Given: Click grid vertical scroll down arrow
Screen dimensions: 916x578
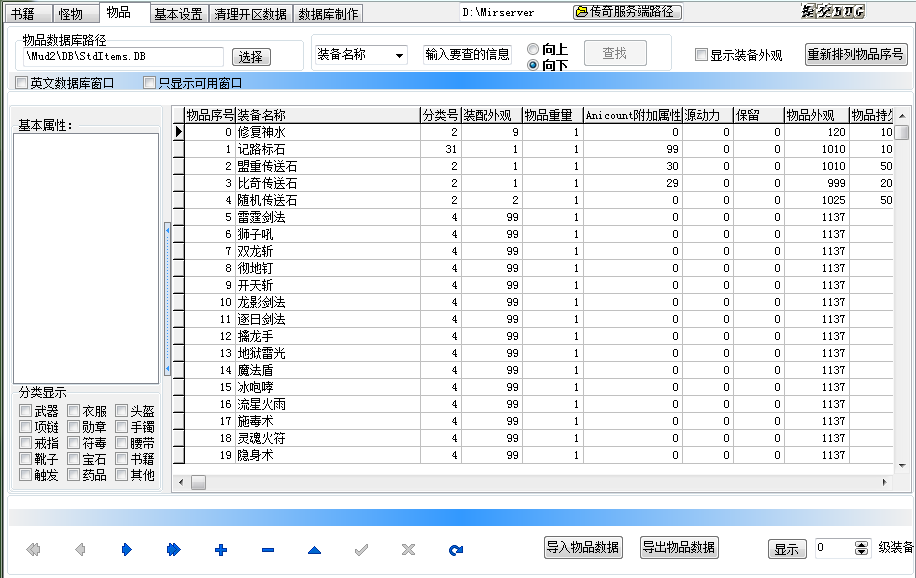Looking at the screenshot, I should pos(903,466).
